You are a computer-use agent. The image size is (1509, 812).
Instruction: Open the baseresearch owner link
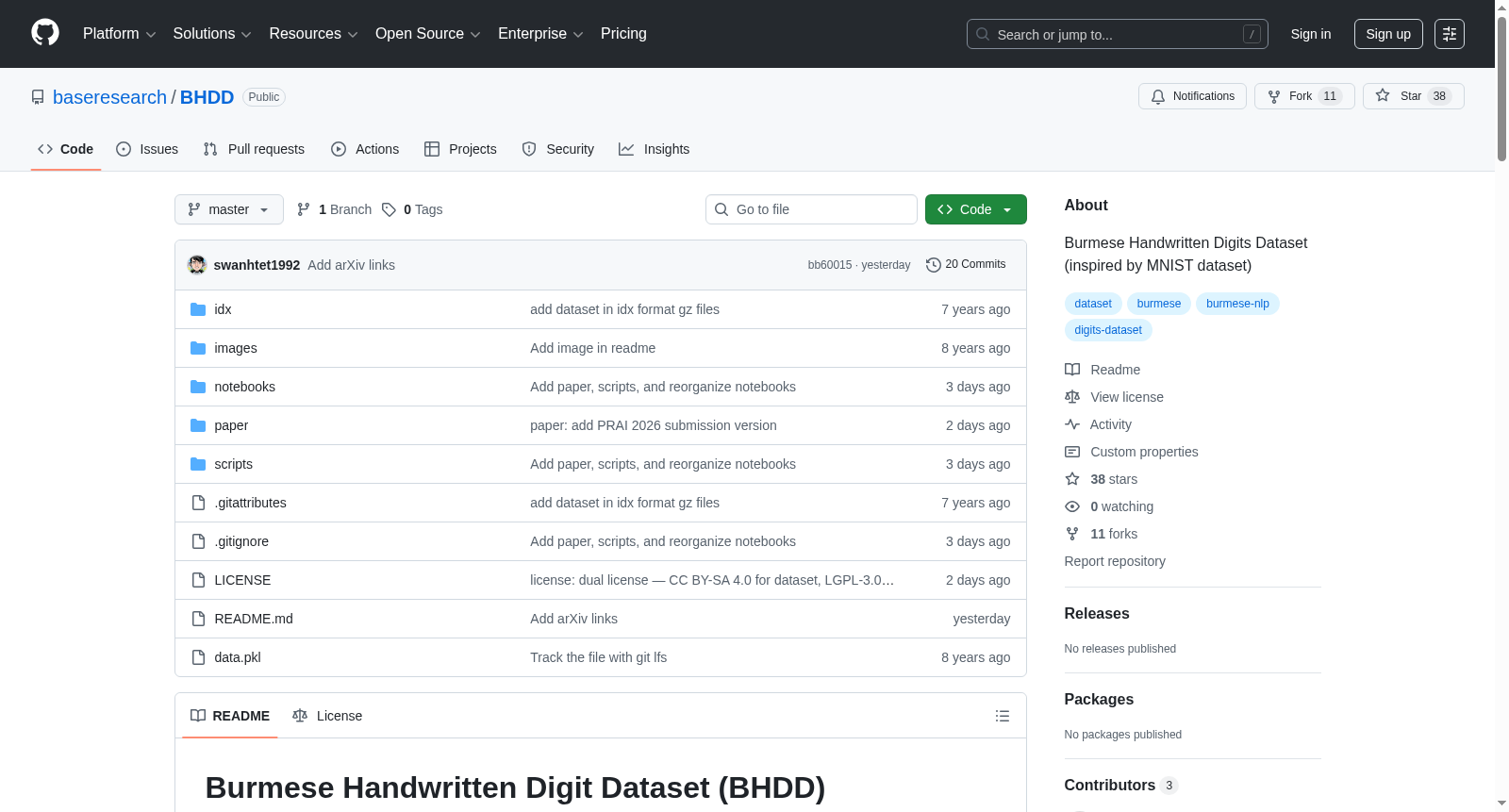[109, 97]
